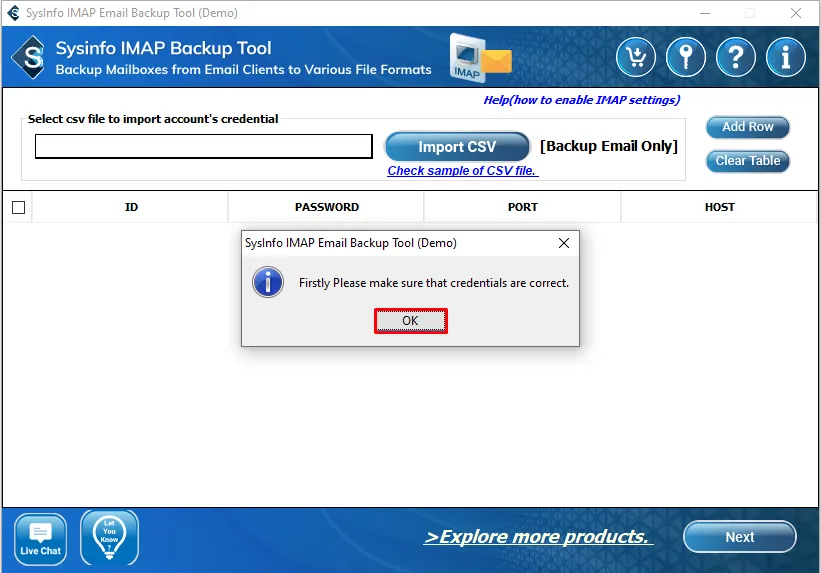Close the IMAP Backup Tool window
Image resolution: width=821 pixels, height=573 pixels.
[x=796, y=13]
